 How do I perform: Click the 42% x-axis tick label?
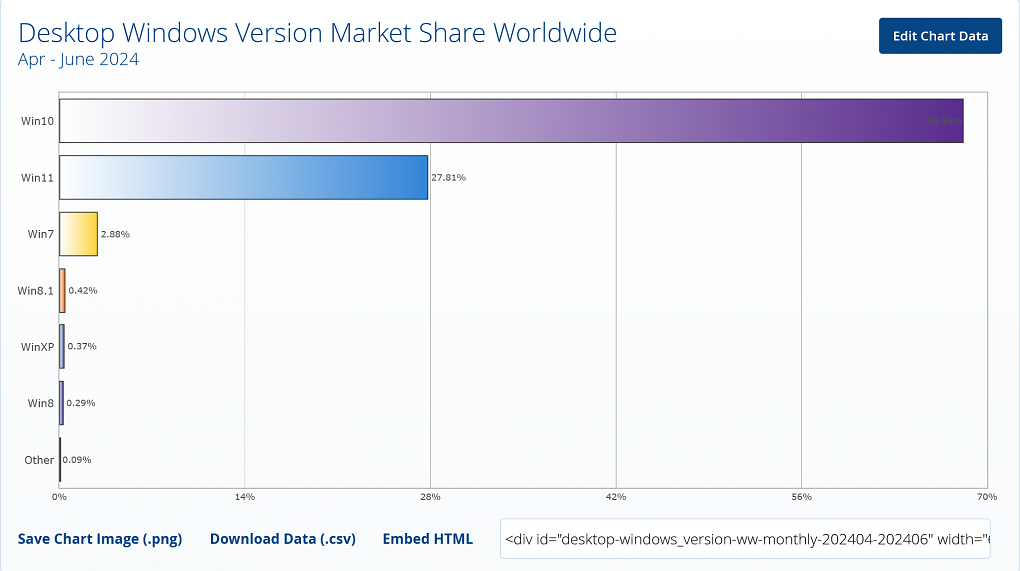pyautogui.click(x=616, y=497)
